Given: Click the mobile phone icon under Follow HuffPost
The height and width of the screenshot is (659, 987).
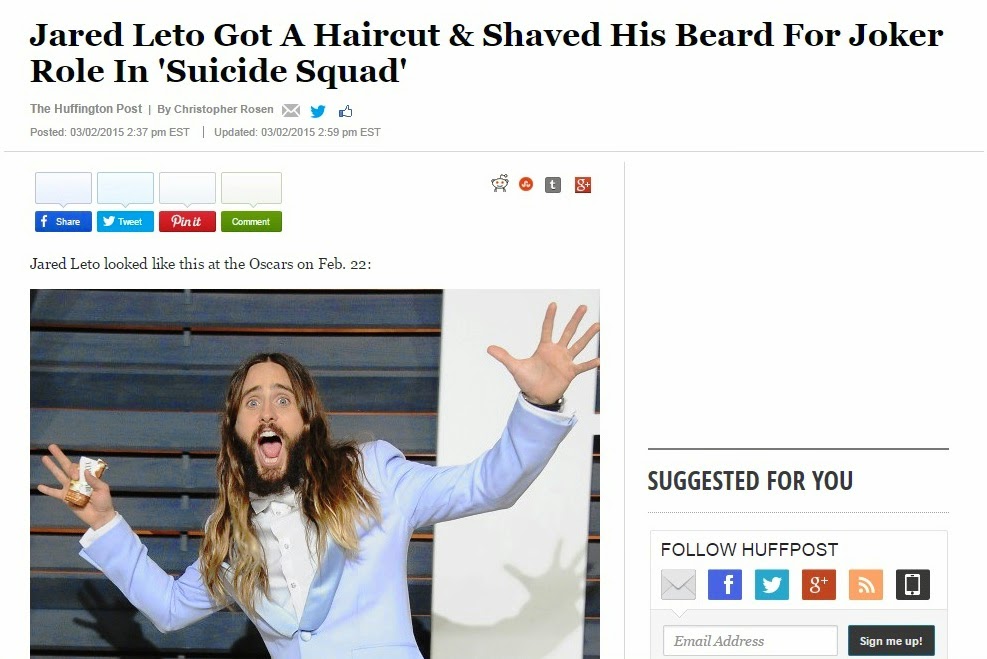Looking at the screenshot, I should [x=913, y=585].
